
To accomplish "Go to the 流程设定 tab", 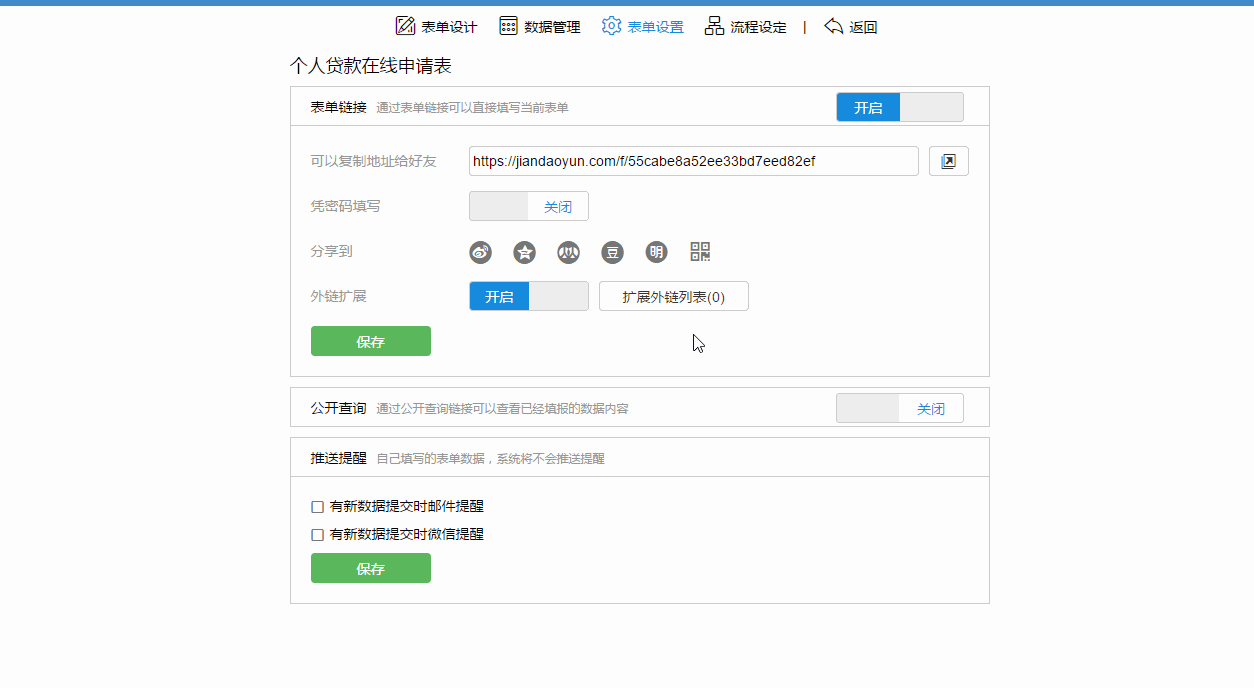I will coord(746,27).
